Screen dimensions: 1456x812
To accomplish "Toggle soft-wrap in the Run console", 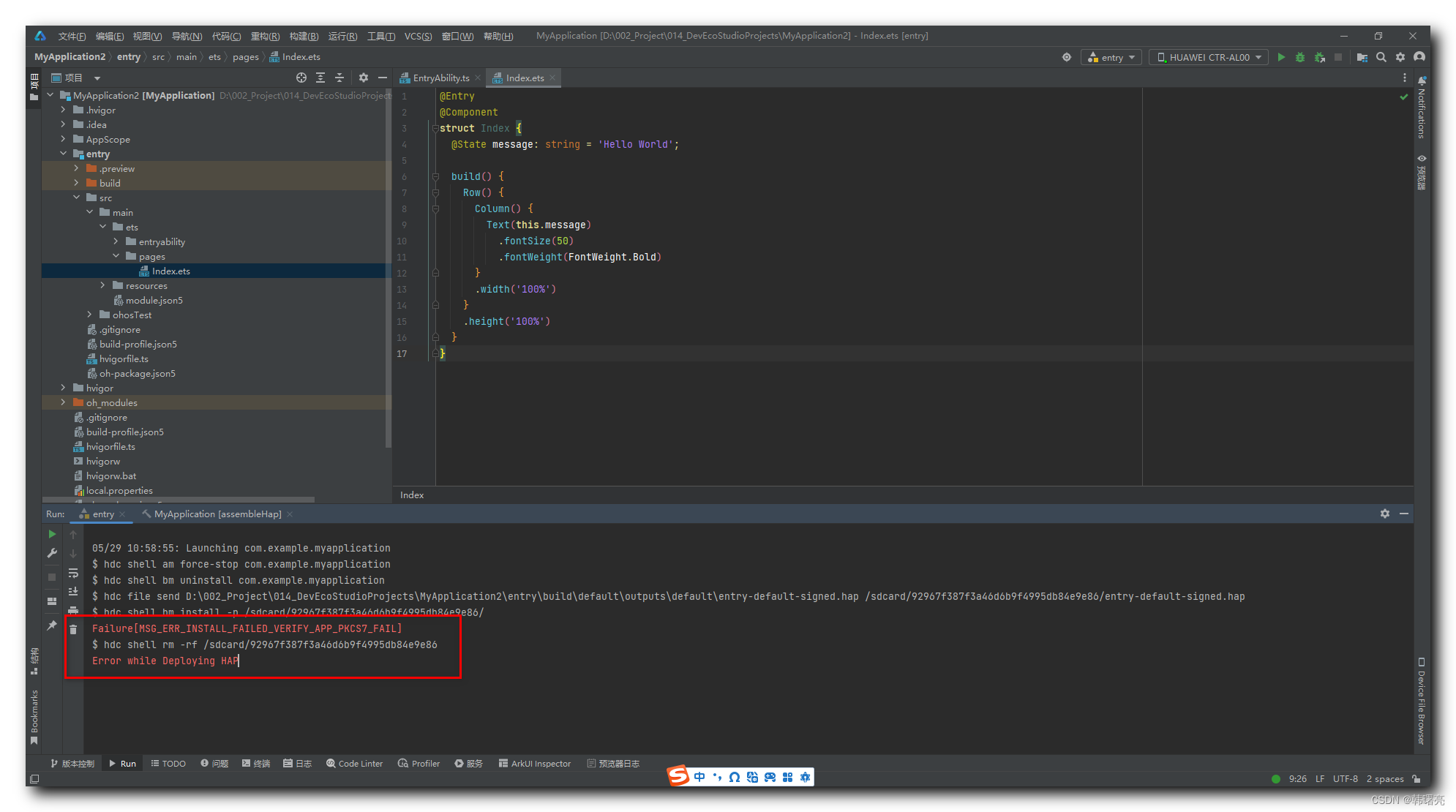I will 72,573.
